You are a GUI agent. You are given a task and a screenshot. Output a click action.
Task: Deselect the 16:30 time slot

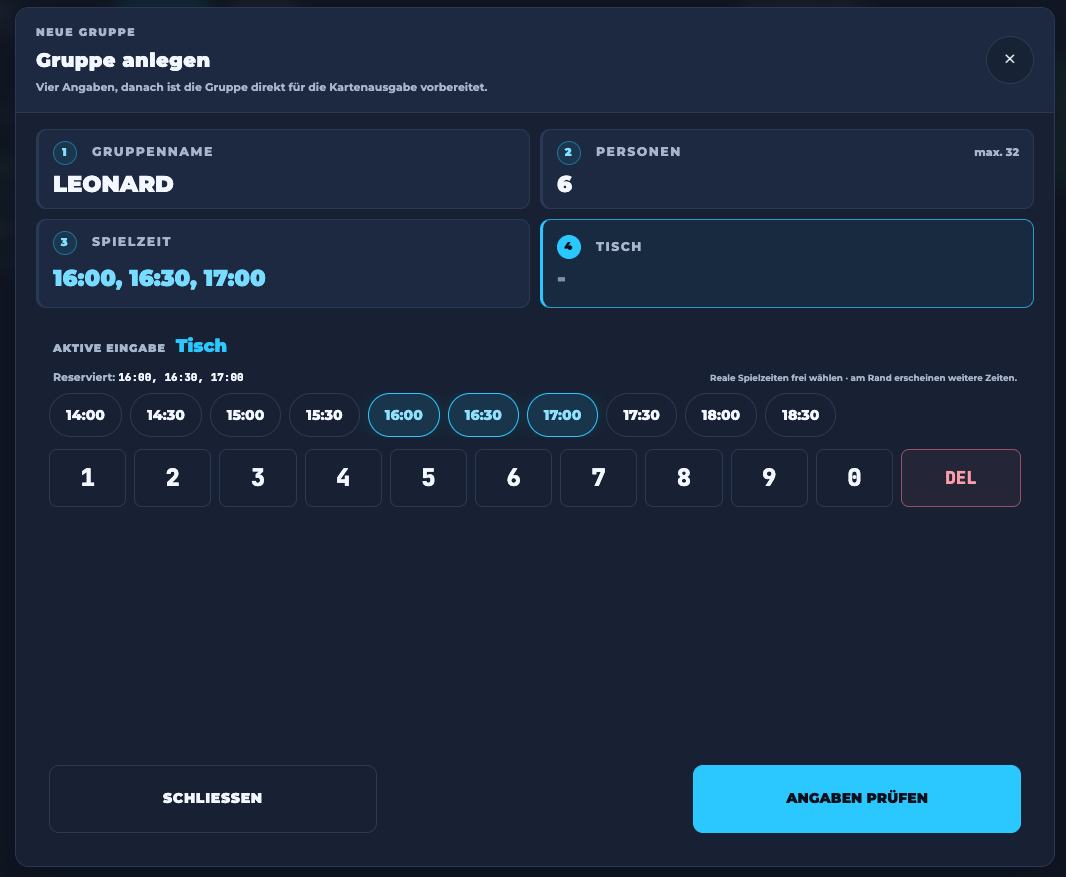tap(483, 415)
